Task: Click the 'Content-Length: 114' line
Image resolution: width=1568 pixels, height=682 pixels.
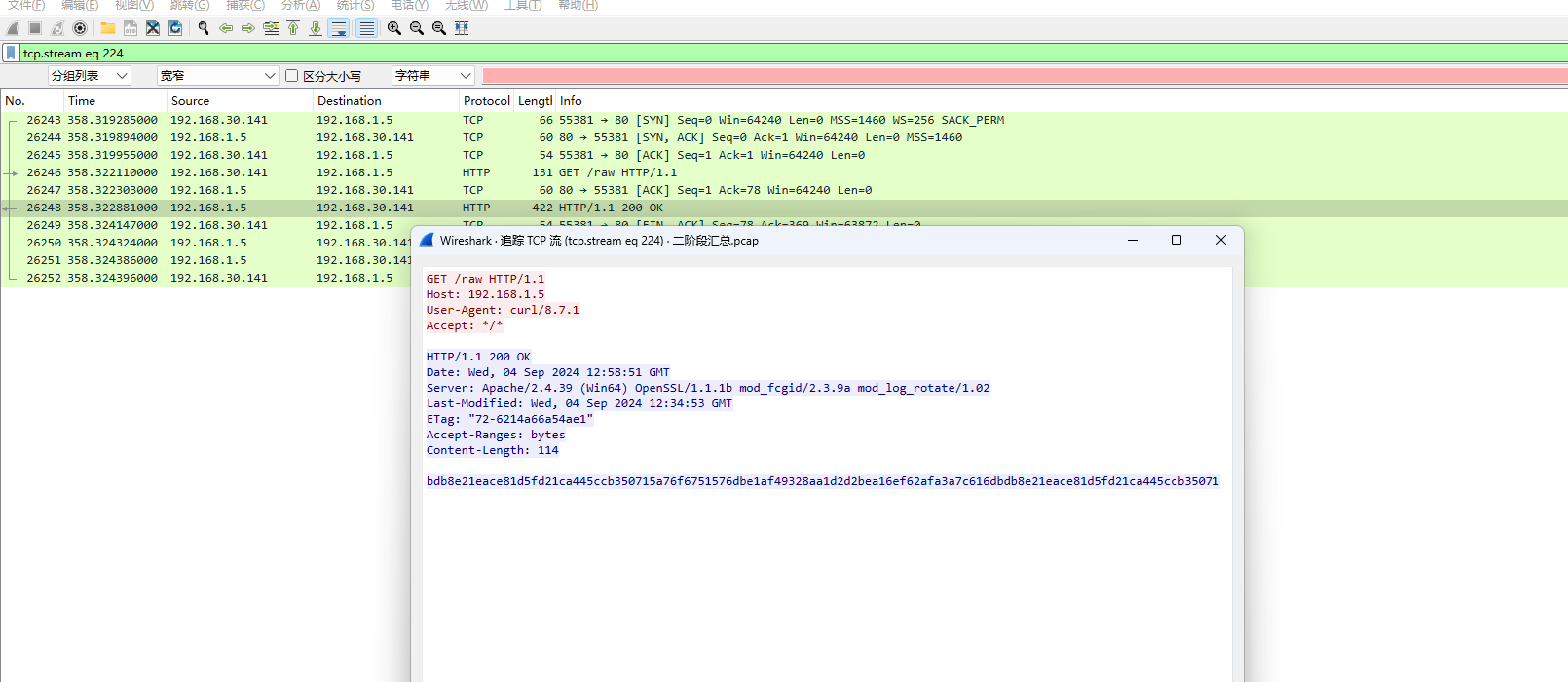Action: click(x=493, y=450)
